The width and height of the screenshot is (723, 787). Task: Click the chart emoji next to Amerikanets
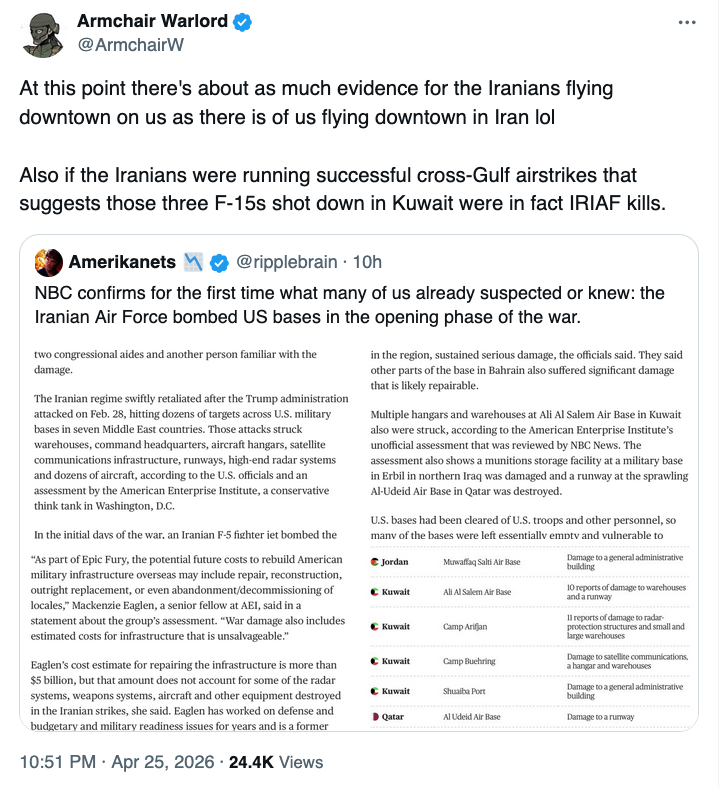(x=194, y=262)
